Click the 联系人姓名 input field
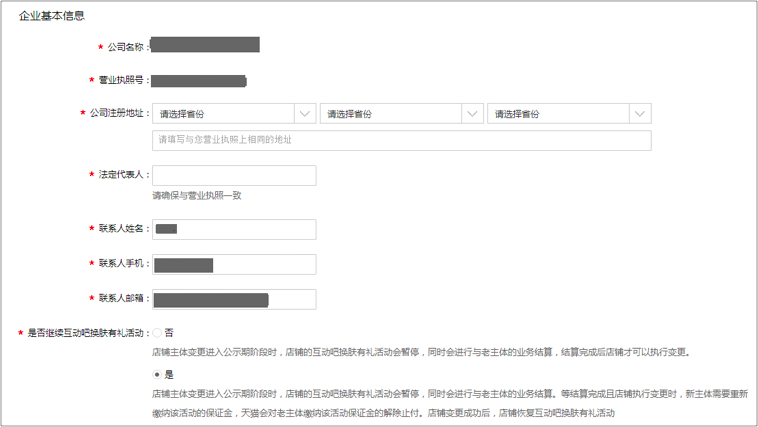Viewport: 758px width, 427px height. point(234,230)
